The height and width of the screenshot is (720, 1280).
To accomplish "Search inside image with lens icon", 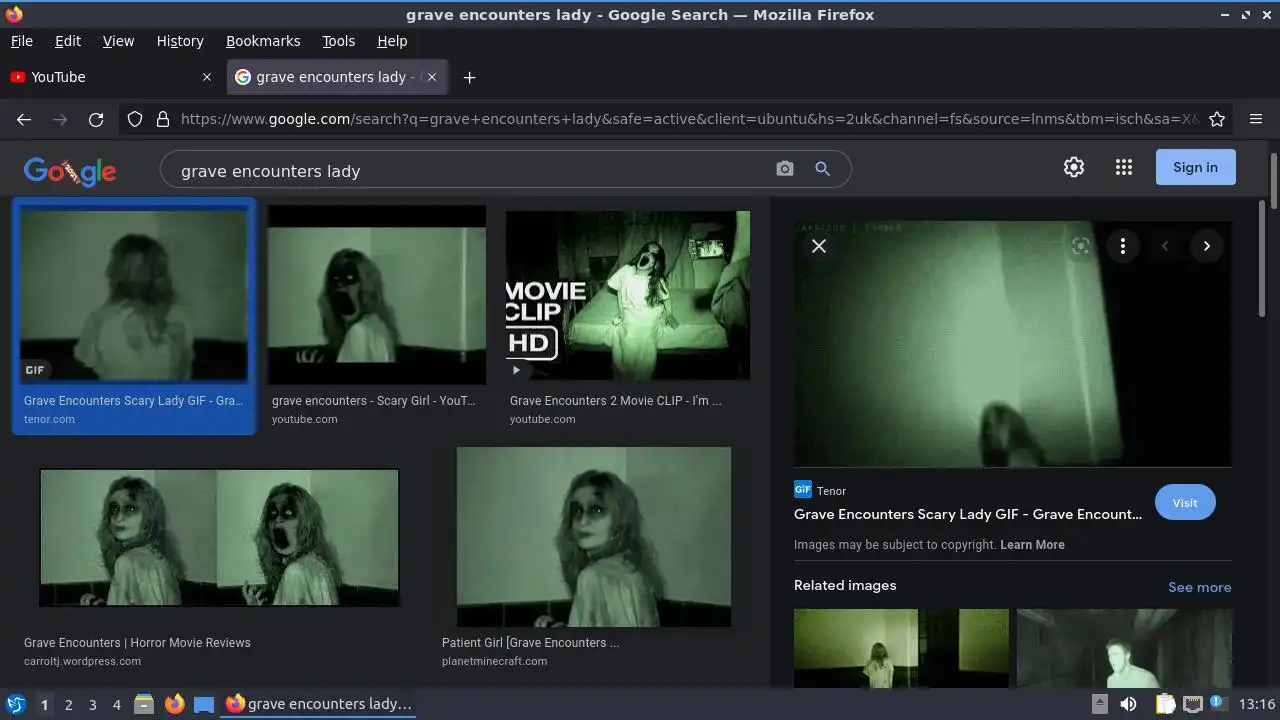I will click(x=1081, y=246).
